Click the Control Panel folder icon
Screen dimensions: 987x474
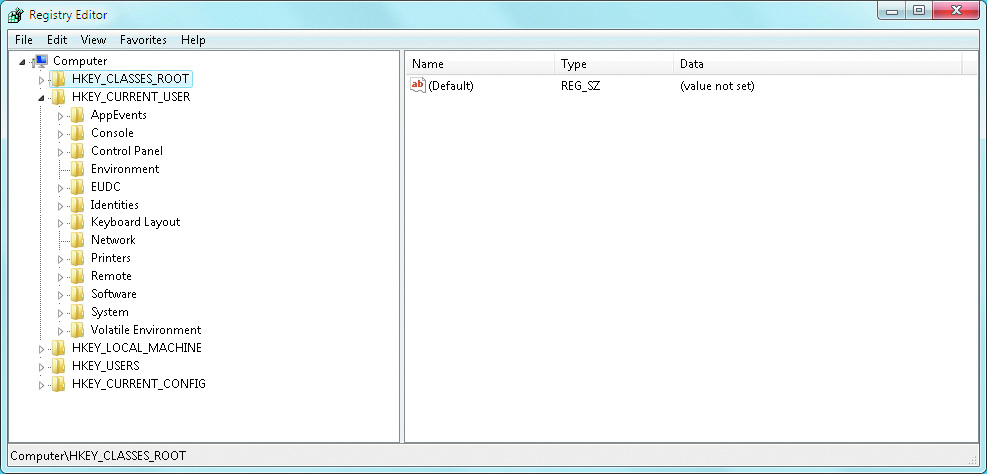click(77, 151)
